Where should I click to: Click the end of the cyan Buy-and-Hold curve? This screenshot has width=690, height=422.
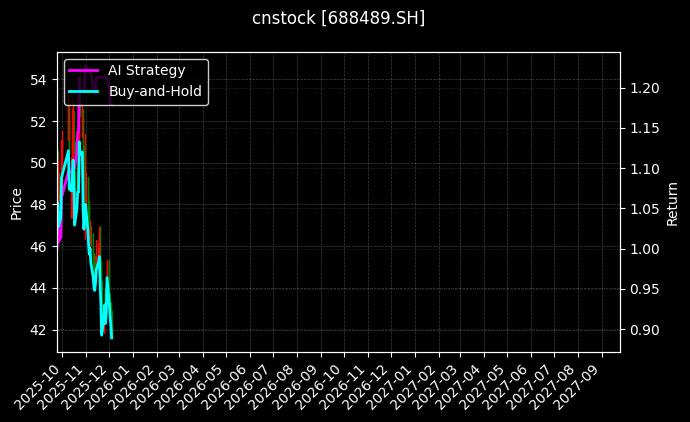112,338
